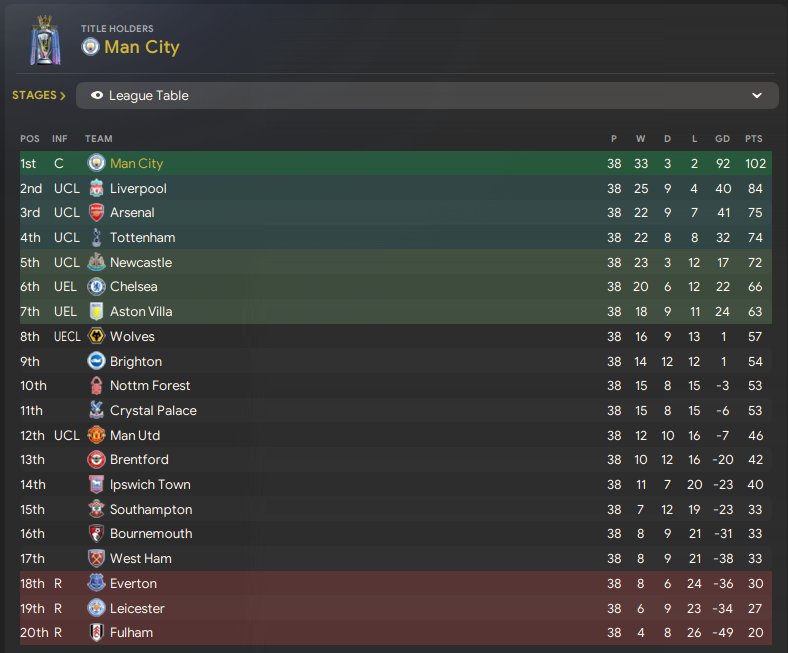Click the Premier League trophy icon
Viewport: 788px width, 653px height.
[x=44, y=40]
